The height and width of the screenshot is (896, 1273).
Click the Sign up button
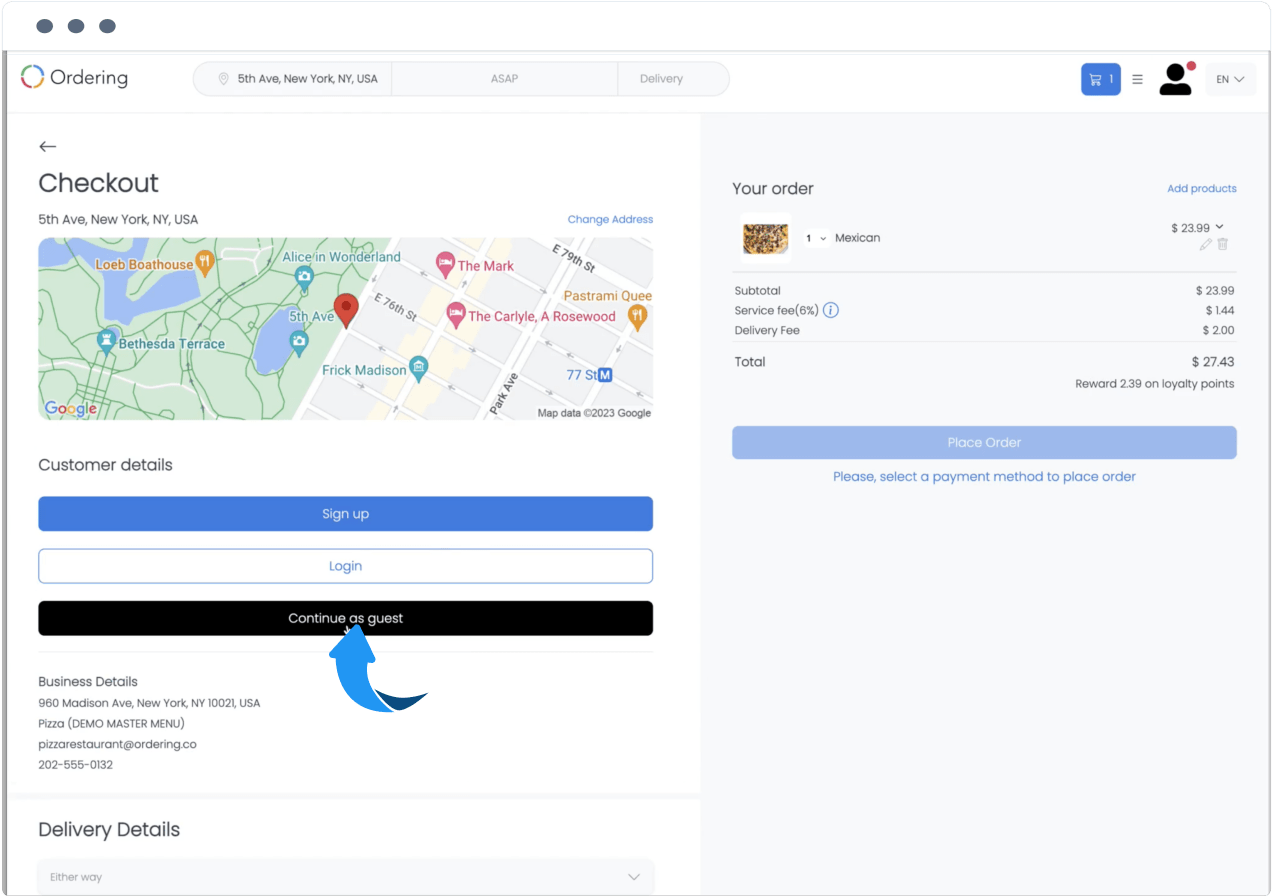[345, 514]
